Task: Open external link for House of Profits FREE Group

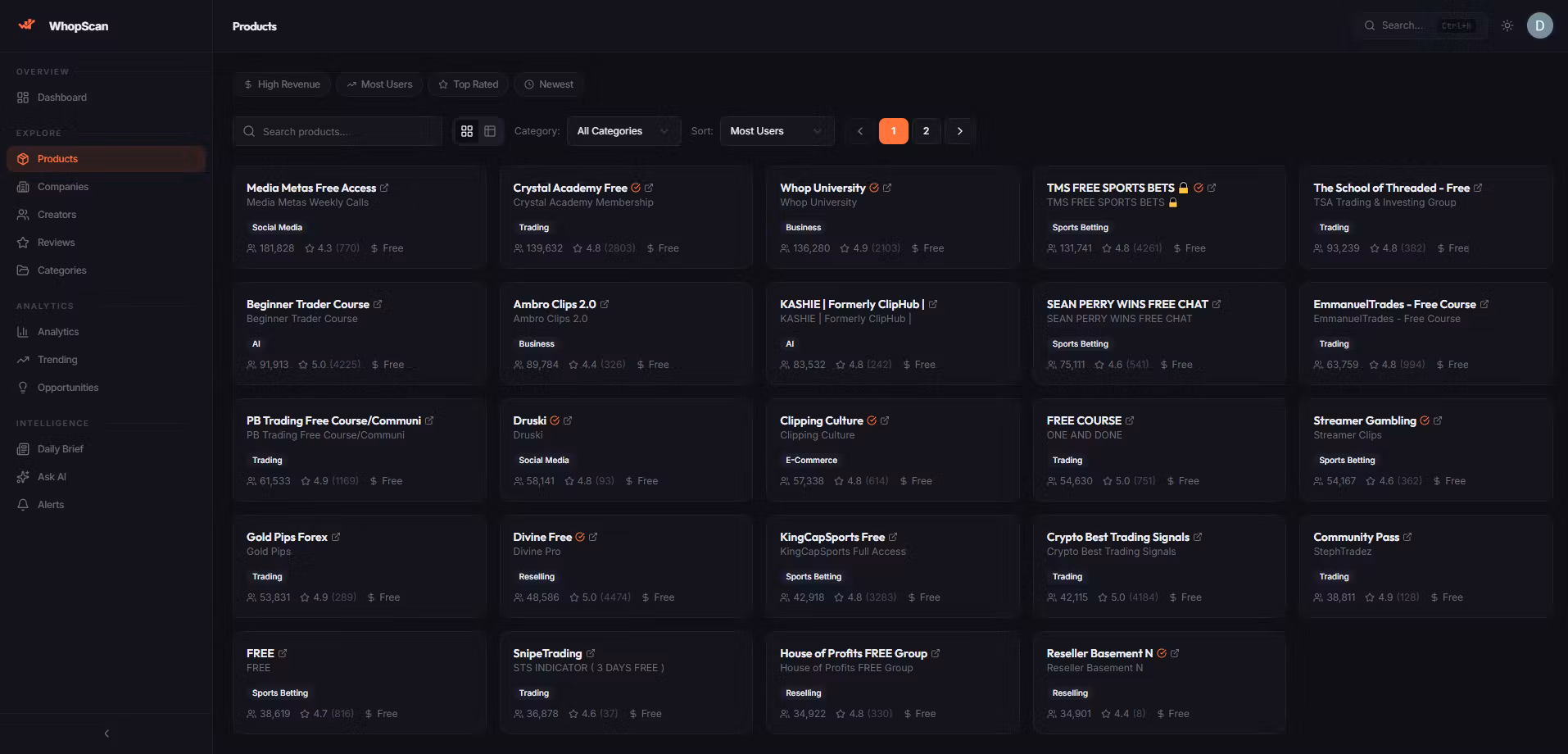Action: point(936,653)
